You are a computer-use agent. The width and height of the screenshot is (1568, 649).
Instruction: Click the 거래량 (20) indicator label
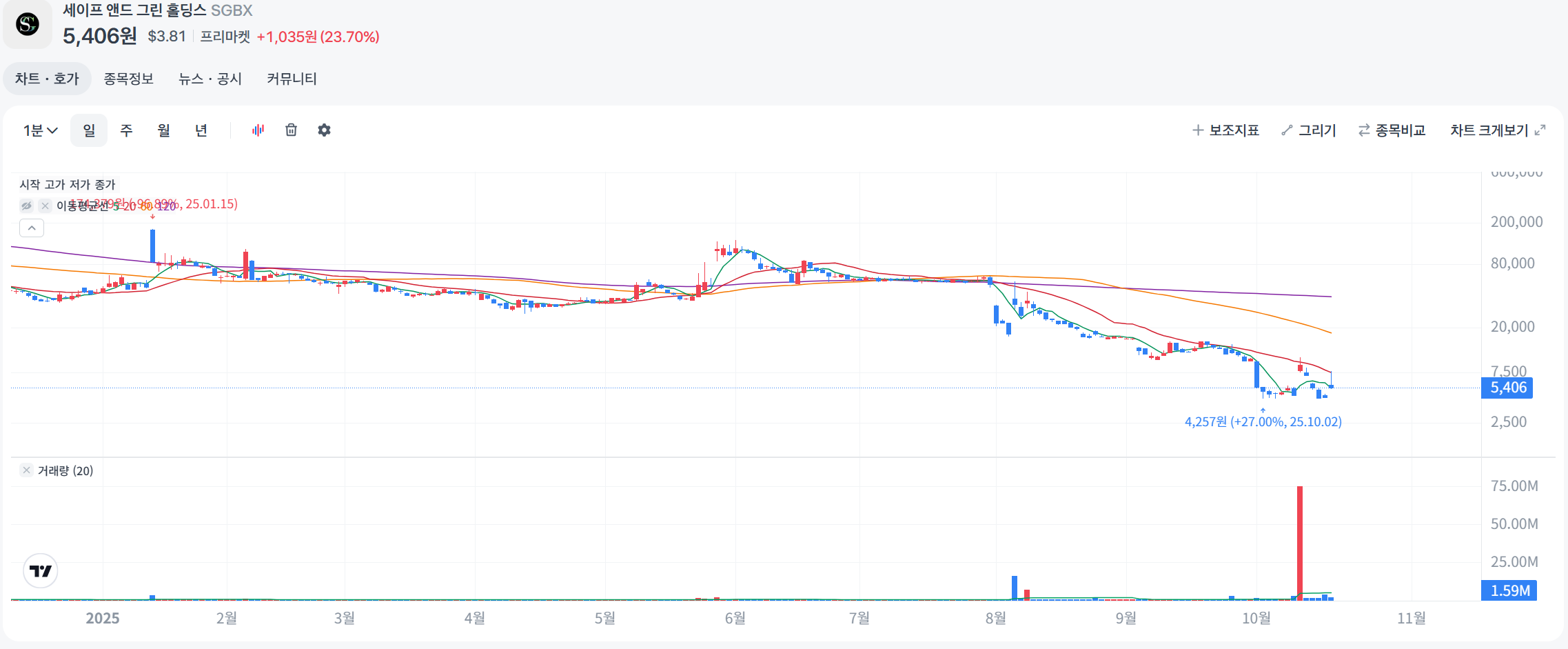pyautogui.click(x=65, y=470)
